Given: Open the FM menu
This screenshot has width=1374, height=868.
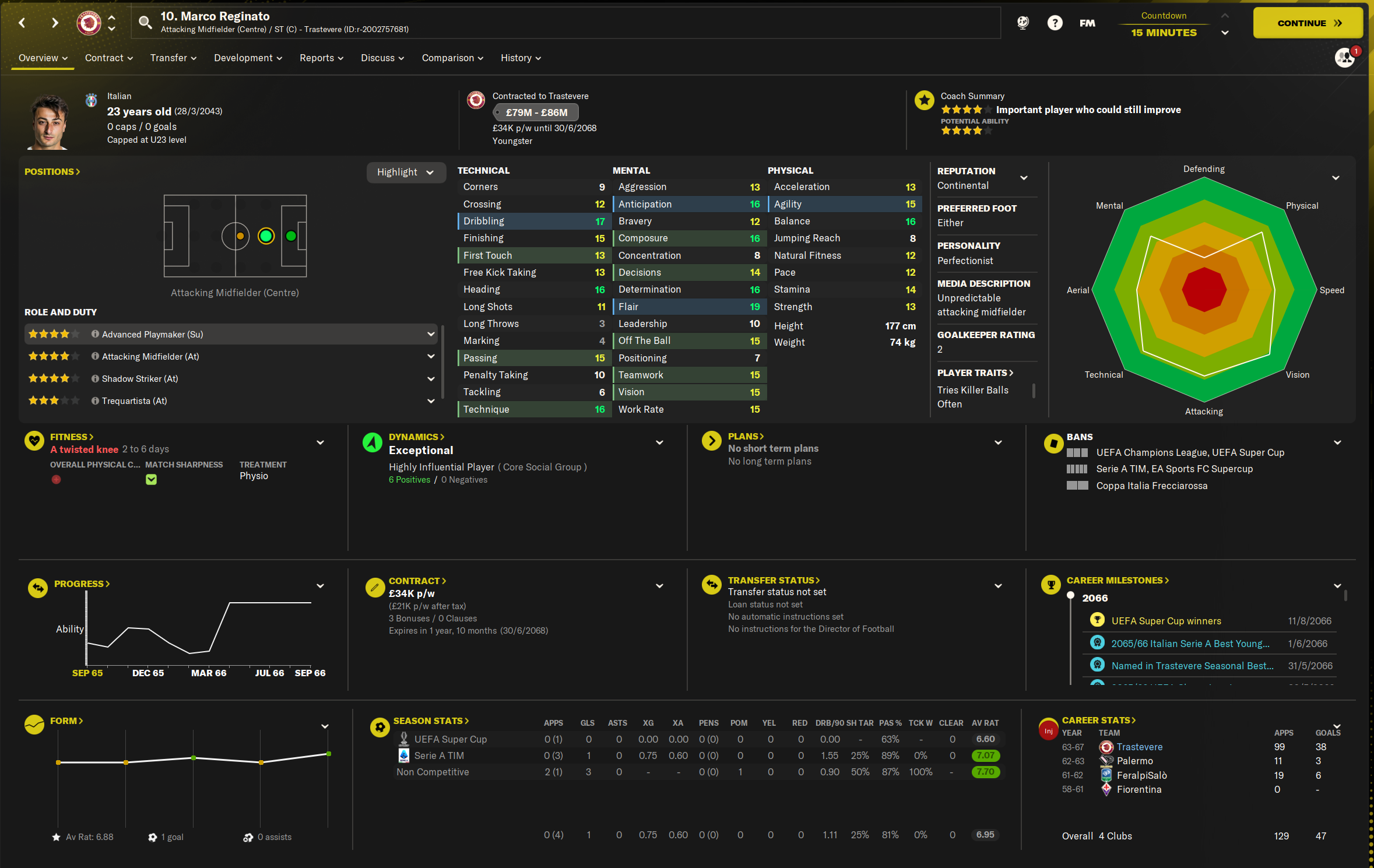Looking at the screenshot, I should click(x=1087, y=23).
